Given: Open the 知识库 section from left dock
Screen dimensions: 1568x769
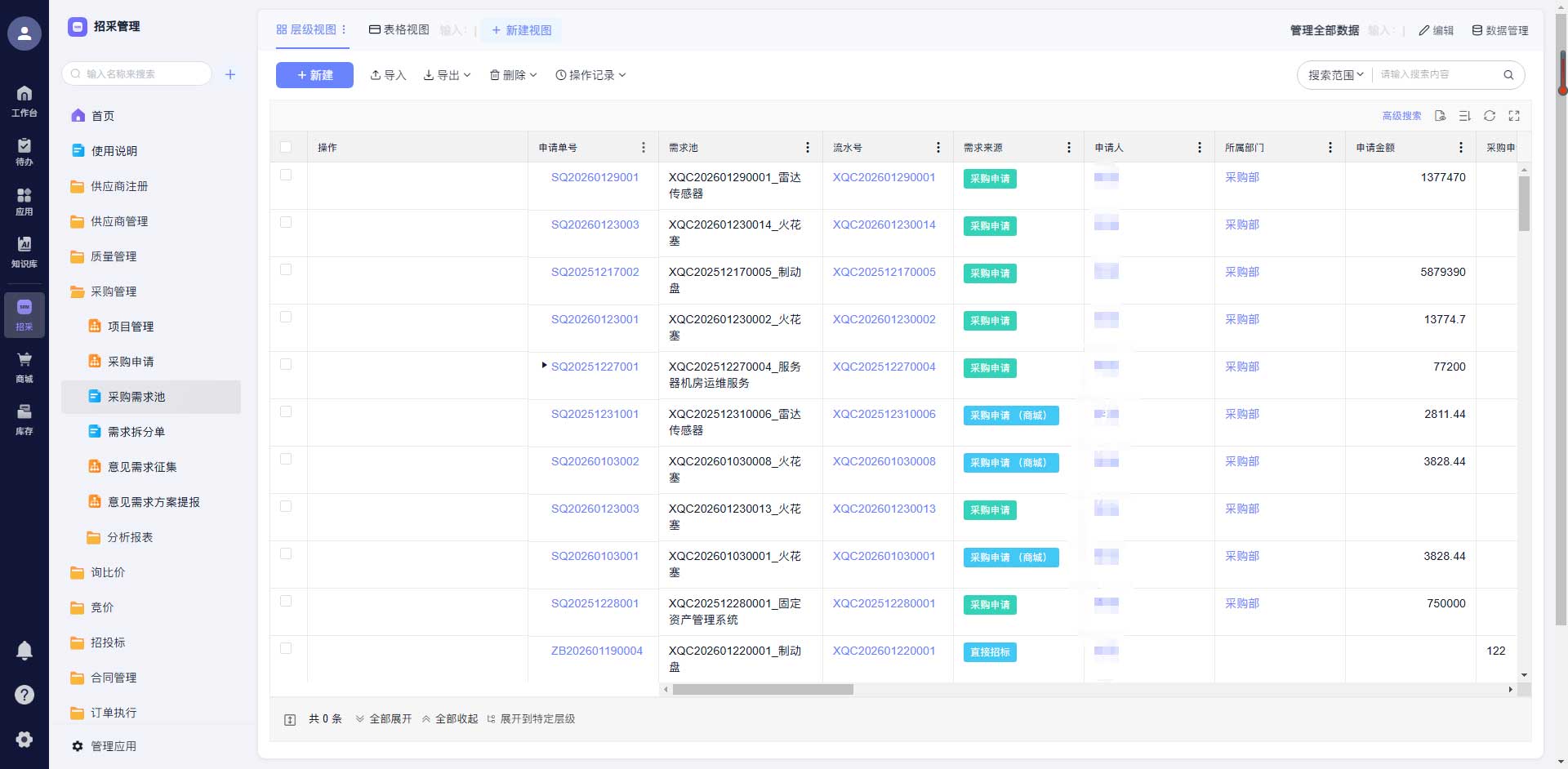Looking at the screenshot, I should pyautogui.click(x=24, y=251).
